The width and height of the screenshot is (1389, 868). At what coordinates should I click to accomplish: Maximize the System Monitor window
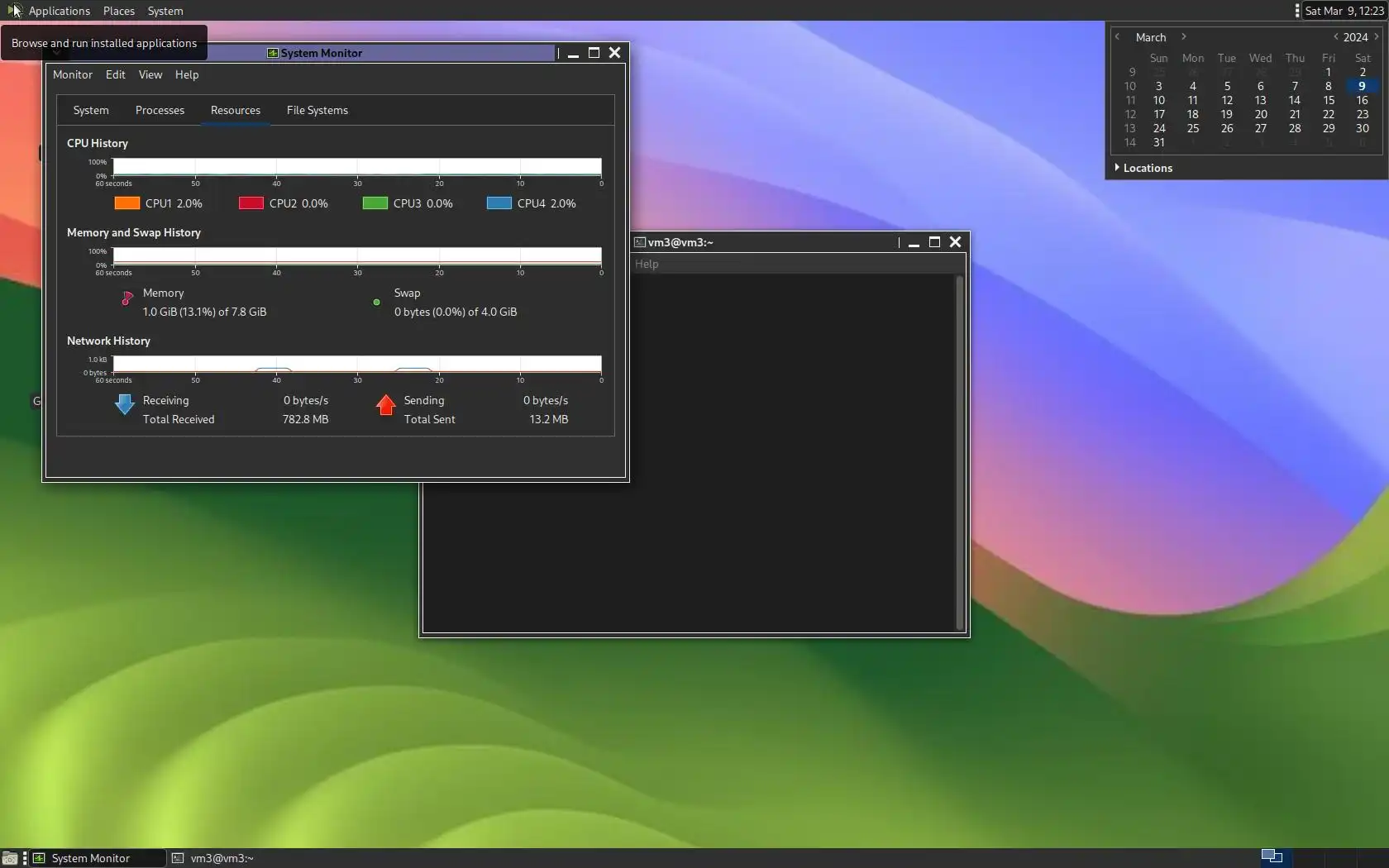[594, 53]
